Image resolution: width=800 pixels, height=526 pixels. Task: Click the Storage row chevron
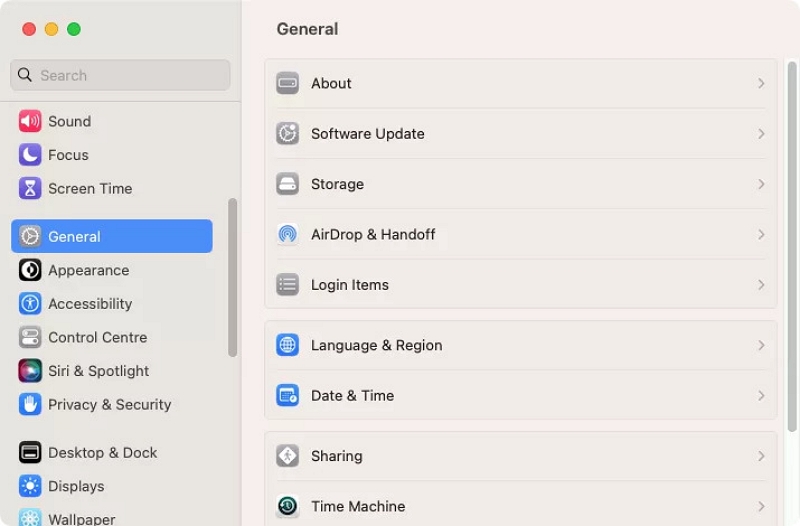tap(761, 184)
